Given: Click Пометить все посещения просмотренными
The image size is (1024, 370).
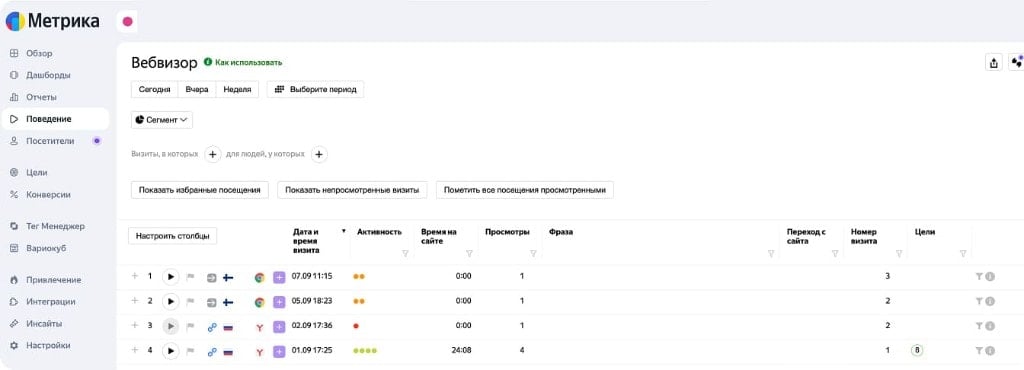Looking at the screenshot, I should click(525, 190).
